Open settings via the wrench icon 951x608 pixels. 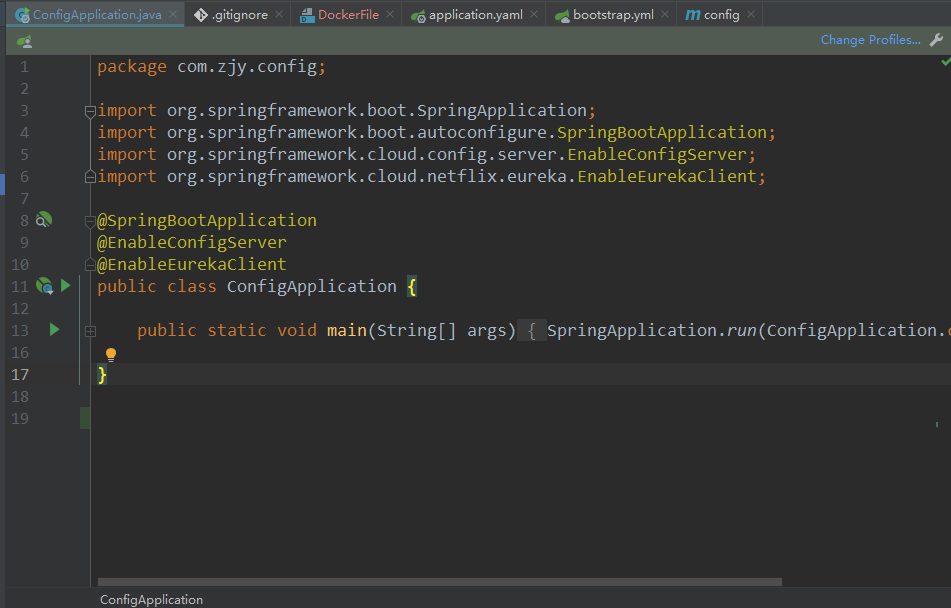coord(936,40)
